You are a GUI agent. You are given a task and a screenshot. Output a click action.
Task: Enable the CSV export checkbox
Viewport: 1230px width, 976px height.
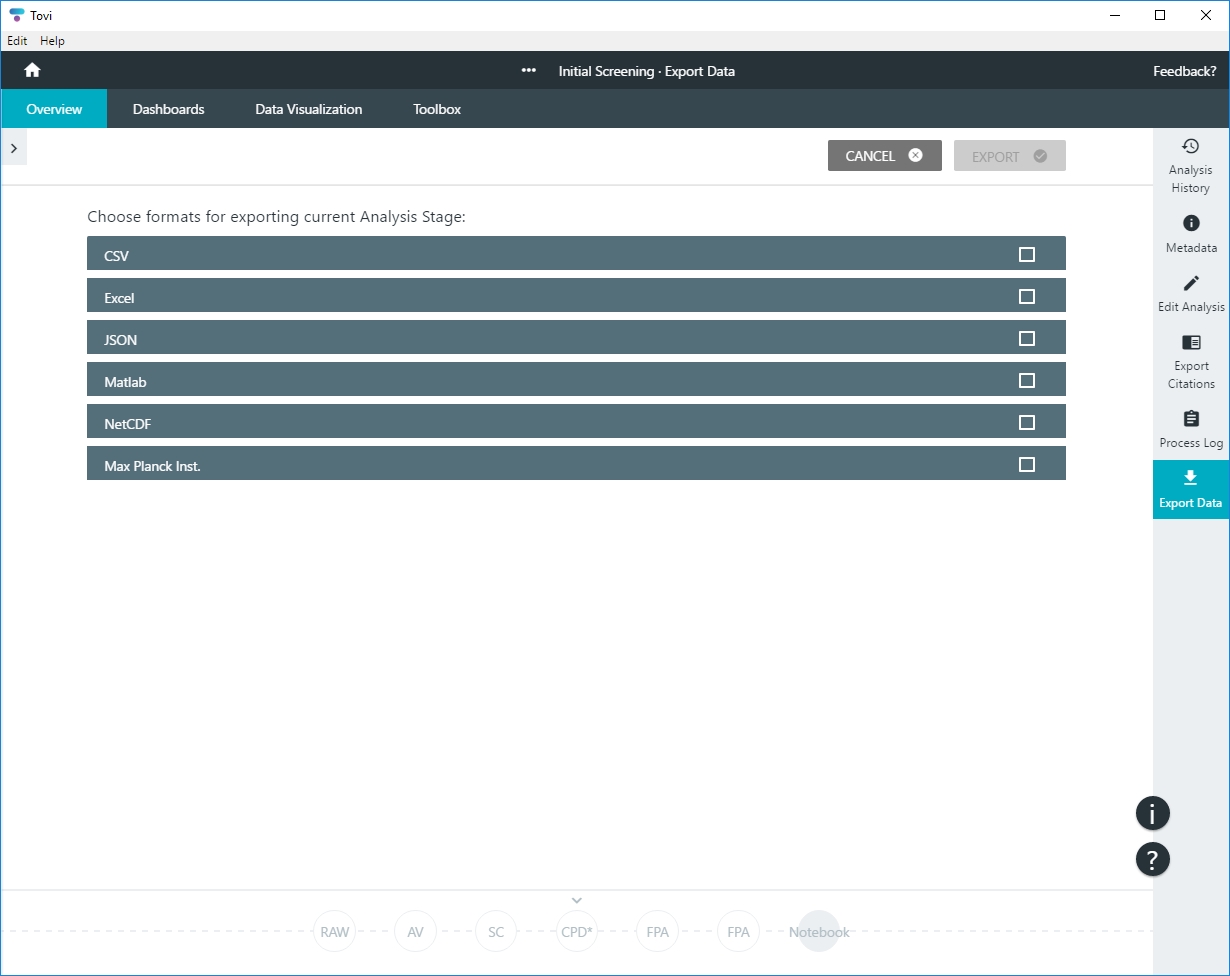[x=1026, y=255]
